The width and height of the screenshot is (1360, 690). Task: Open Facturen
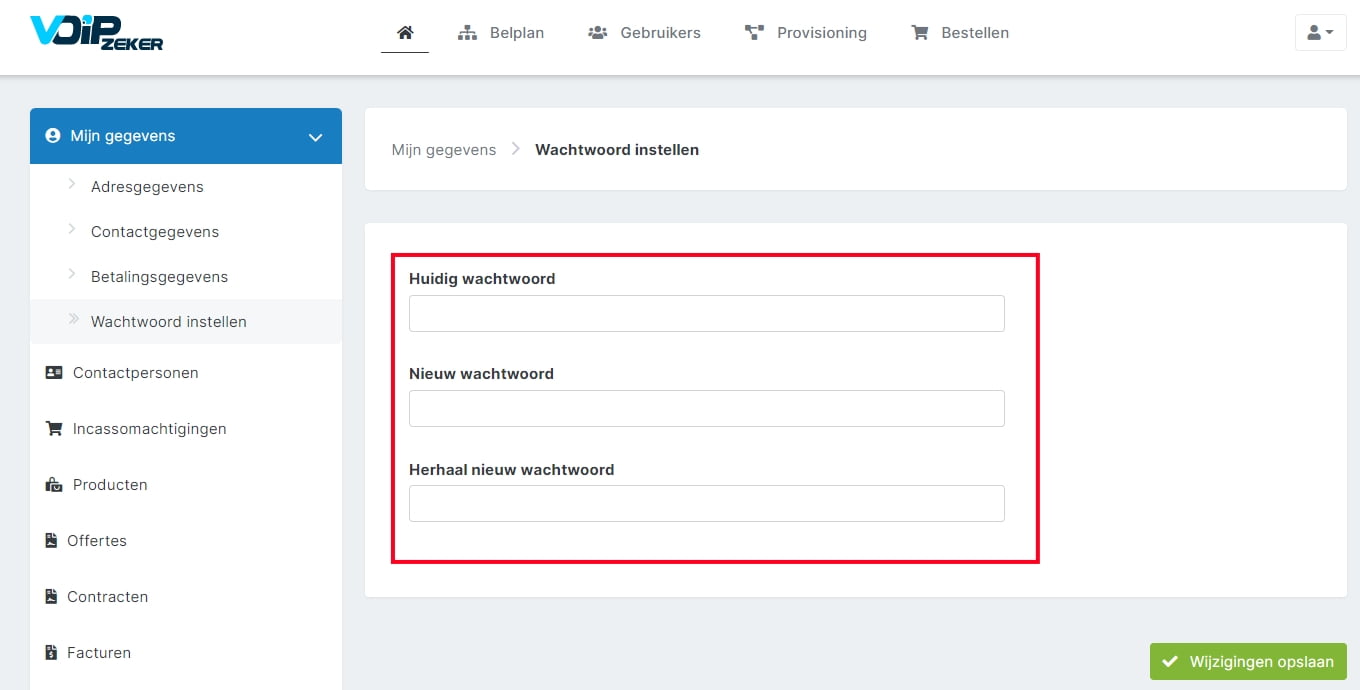(x=99, y=653)
